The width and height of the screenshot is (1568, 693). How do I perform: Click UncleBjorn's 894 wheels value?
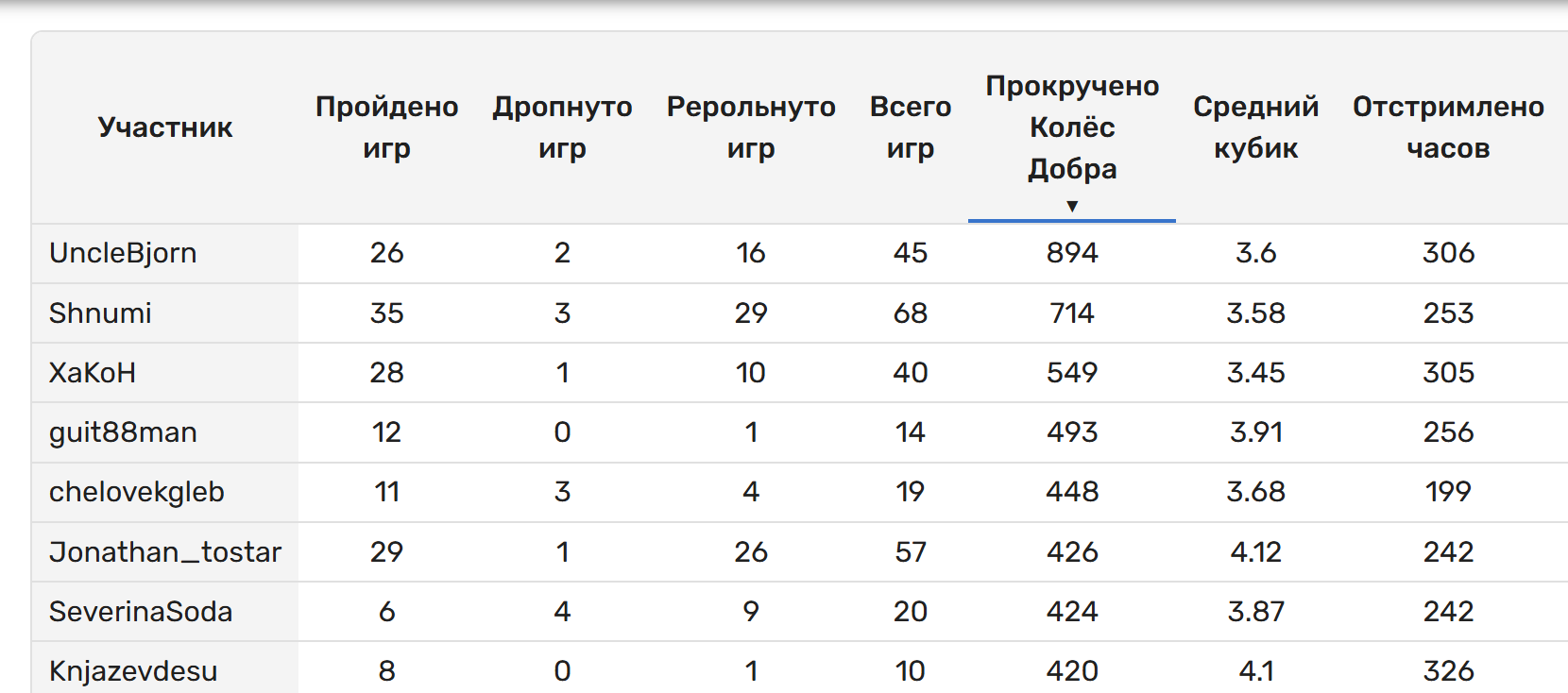pyautogui.click(x=1072, y=253)
